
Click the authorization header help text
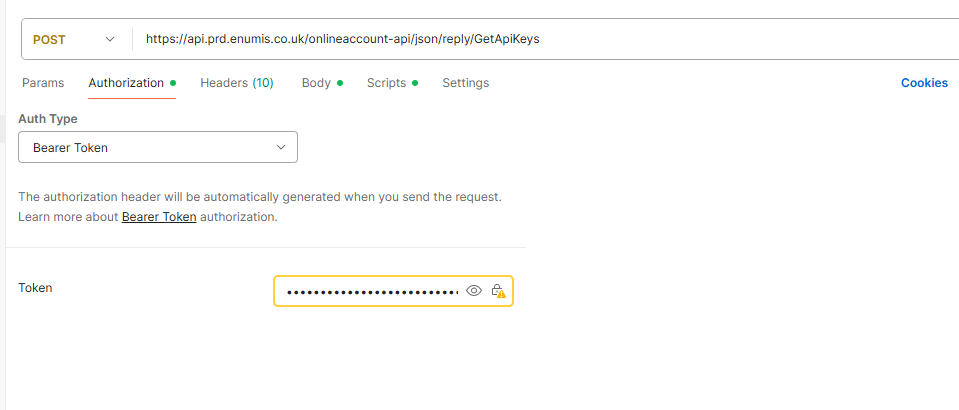[x=260, y=197]
